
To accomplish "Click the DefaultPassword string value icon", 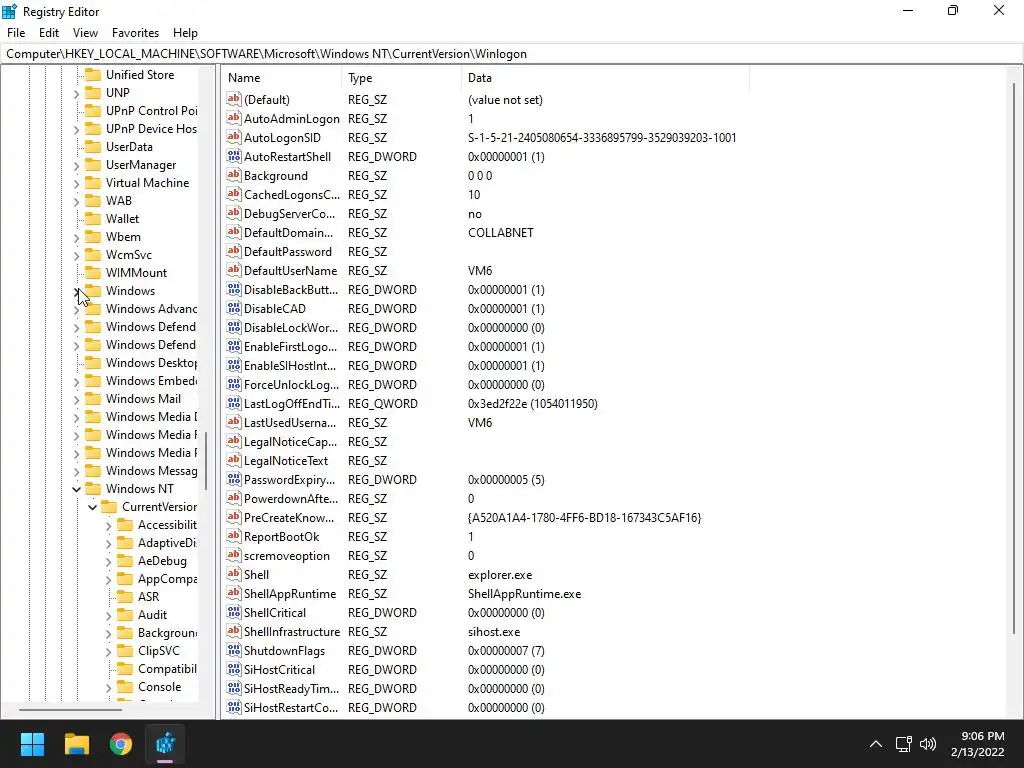I will pyautogui.click(x=233, y=251).
